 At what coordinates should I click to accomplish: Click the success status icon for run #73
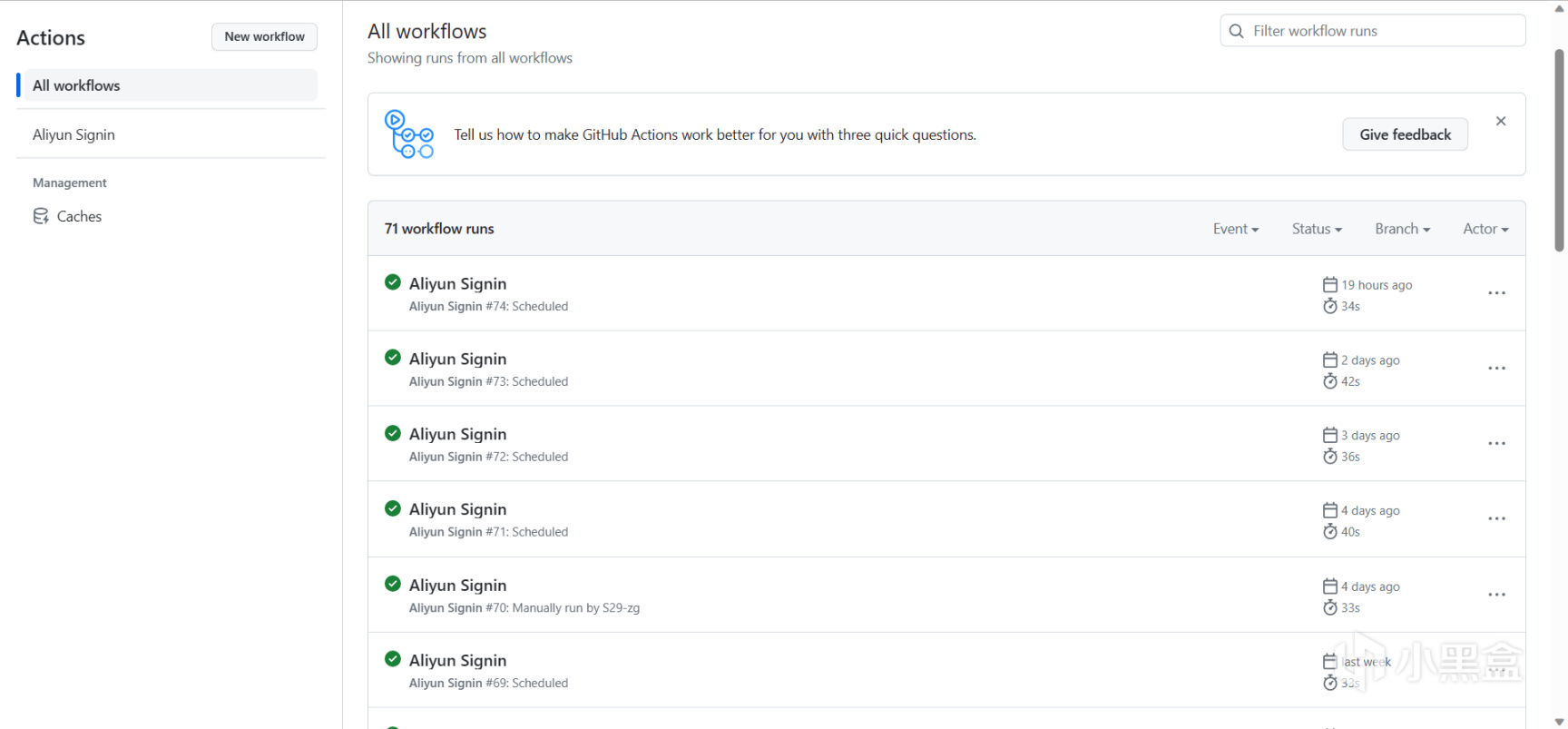393,358
